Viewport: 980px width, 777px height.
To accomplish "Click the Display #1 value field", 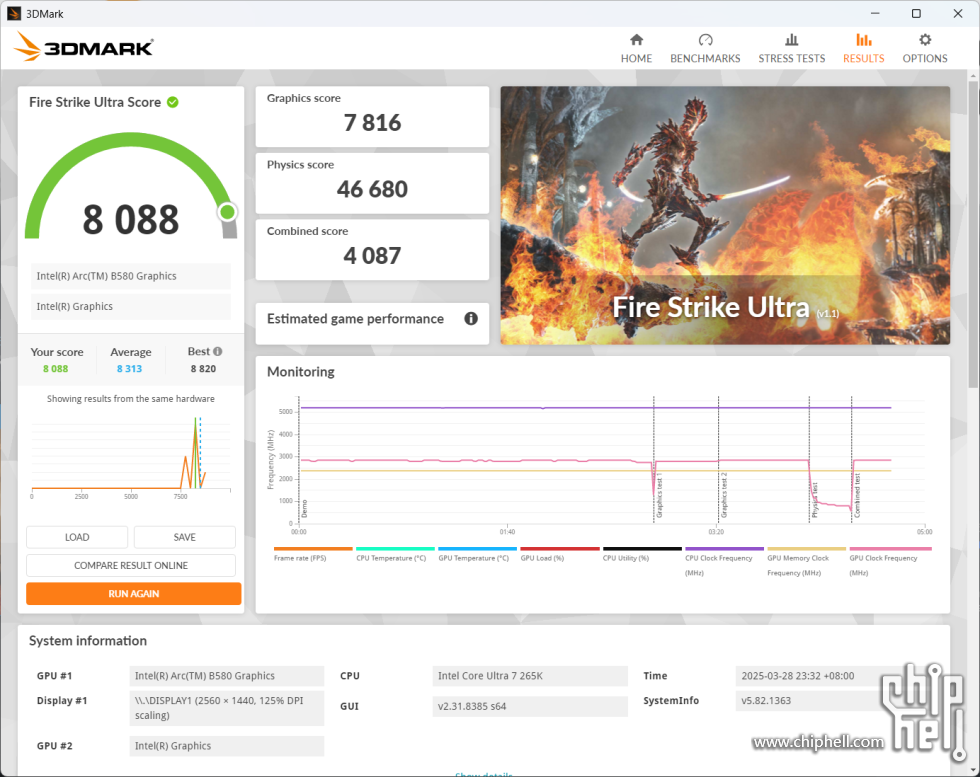I will (227, 708).
